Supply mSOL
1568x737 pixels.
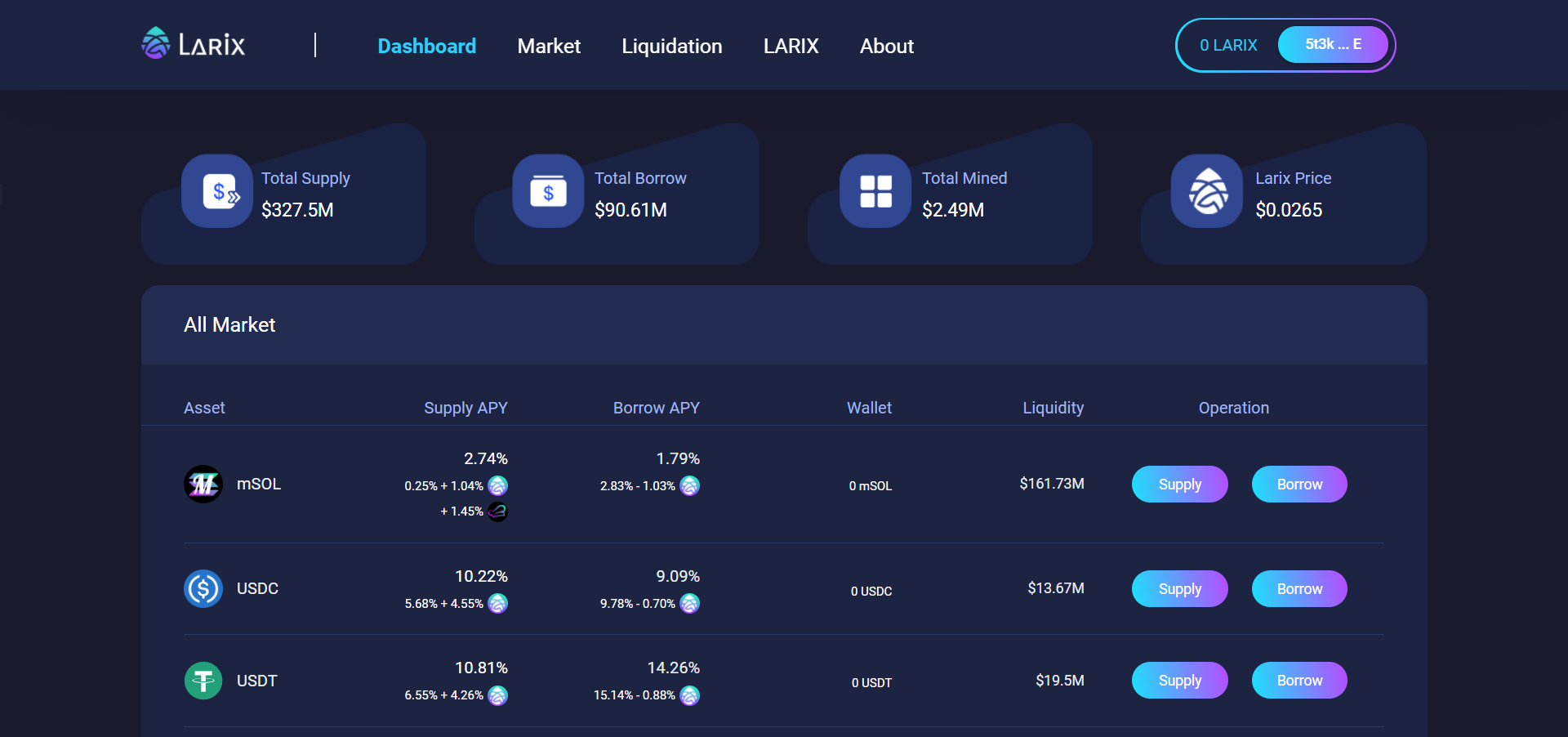pos(1179,485)
